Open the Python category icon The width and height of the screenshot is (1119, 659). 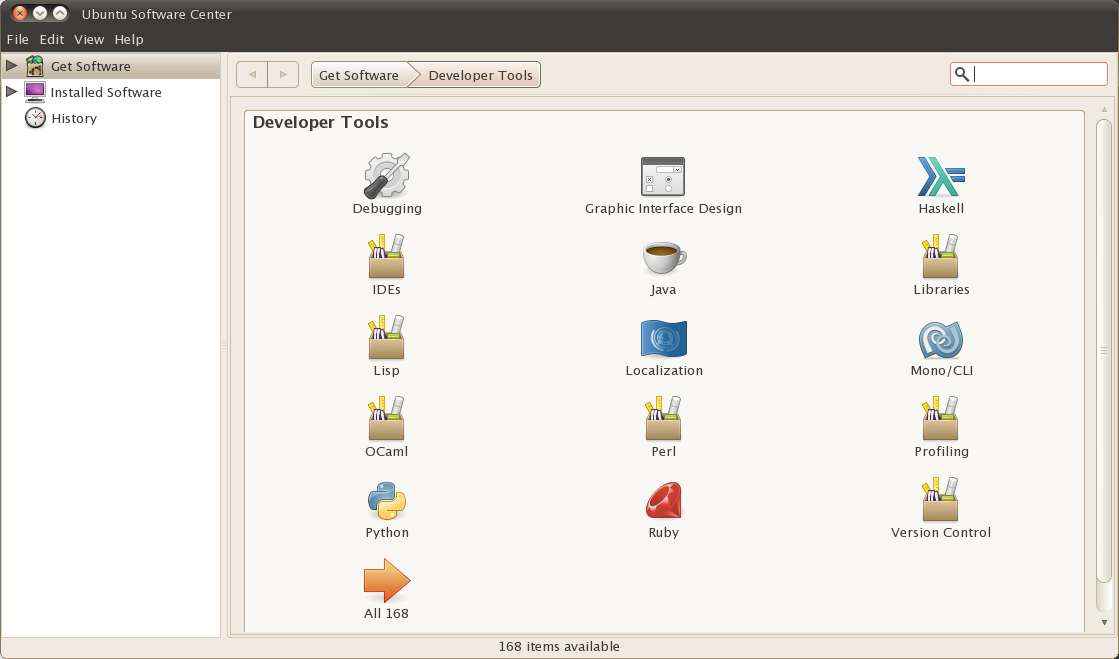click(387, 500)
